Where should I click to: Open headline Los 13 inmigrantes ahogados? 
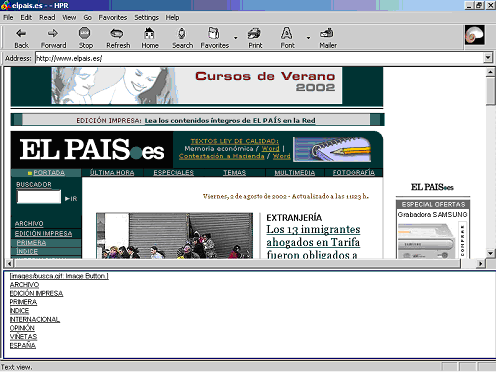pos(313,242)
